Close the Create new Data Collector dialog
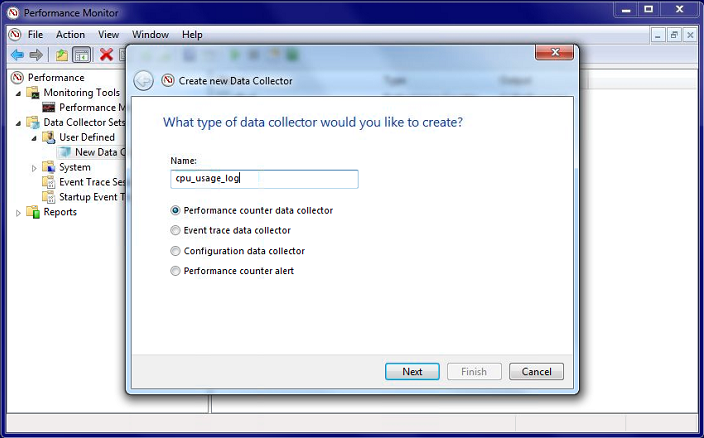The width and height of the screenshot is (704, 438). pos(554,53)
